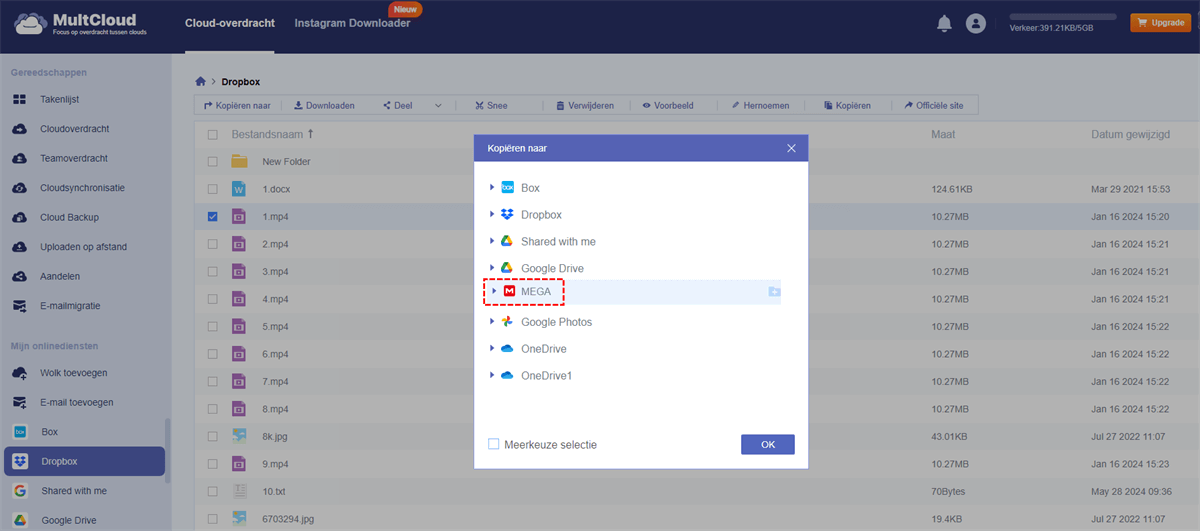Viewport: 1200px width, 531px height.
Task: Click the Google Photos pinwheel icon
Action: point(507,322)
